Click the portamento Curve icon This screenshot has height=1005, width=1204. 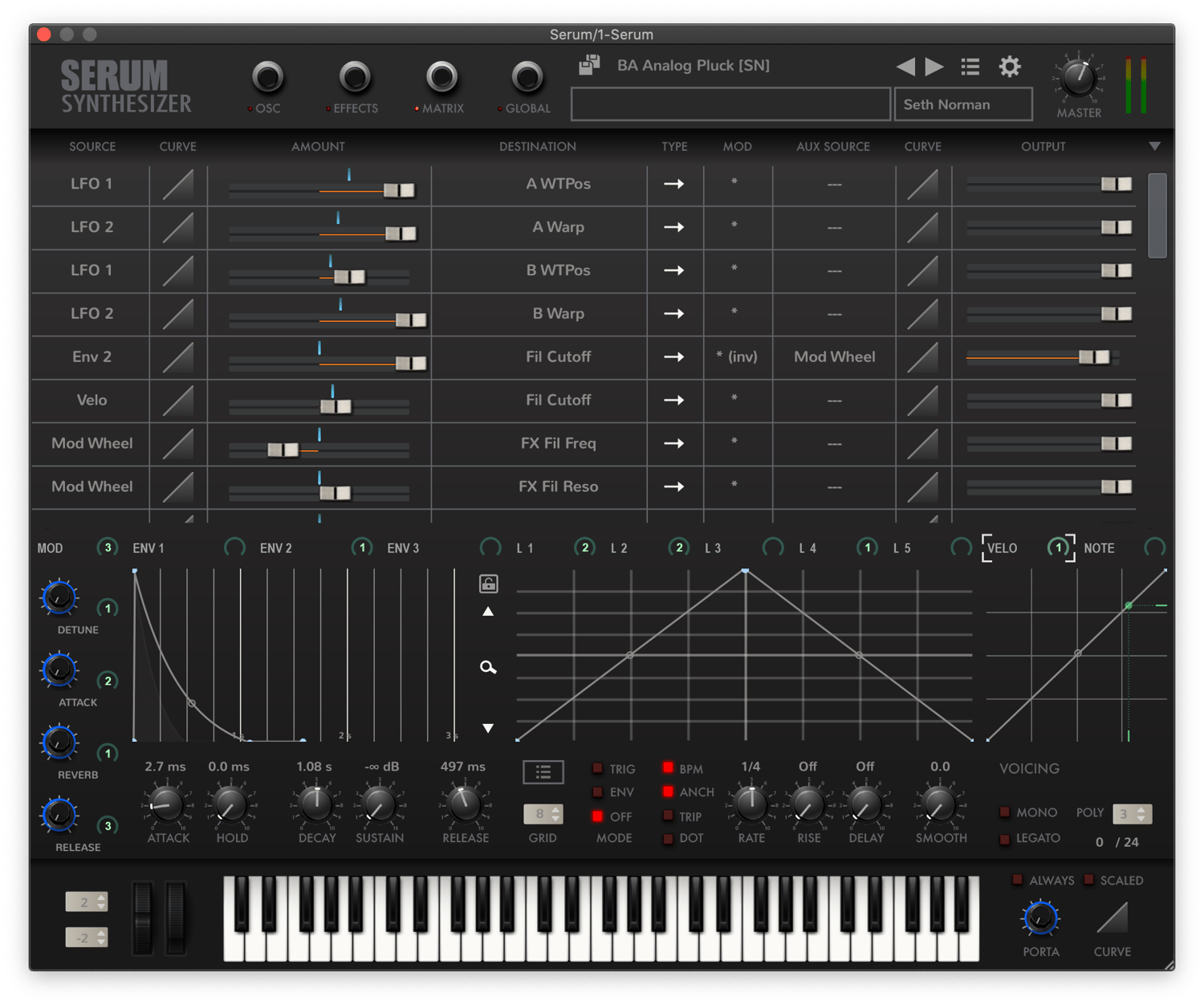tap(1112, 918)
